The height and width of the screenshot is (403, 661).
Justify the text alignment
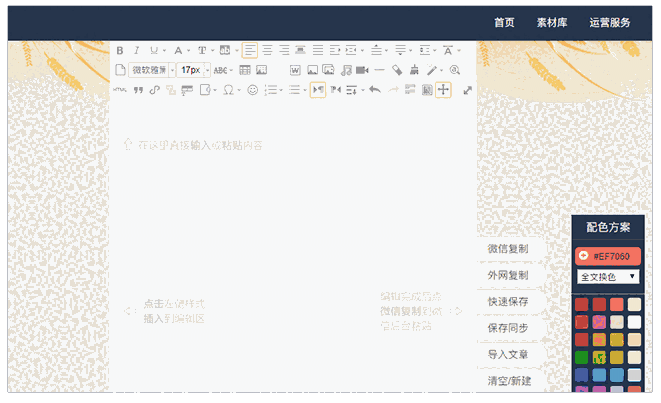click(x=318, y=51)
